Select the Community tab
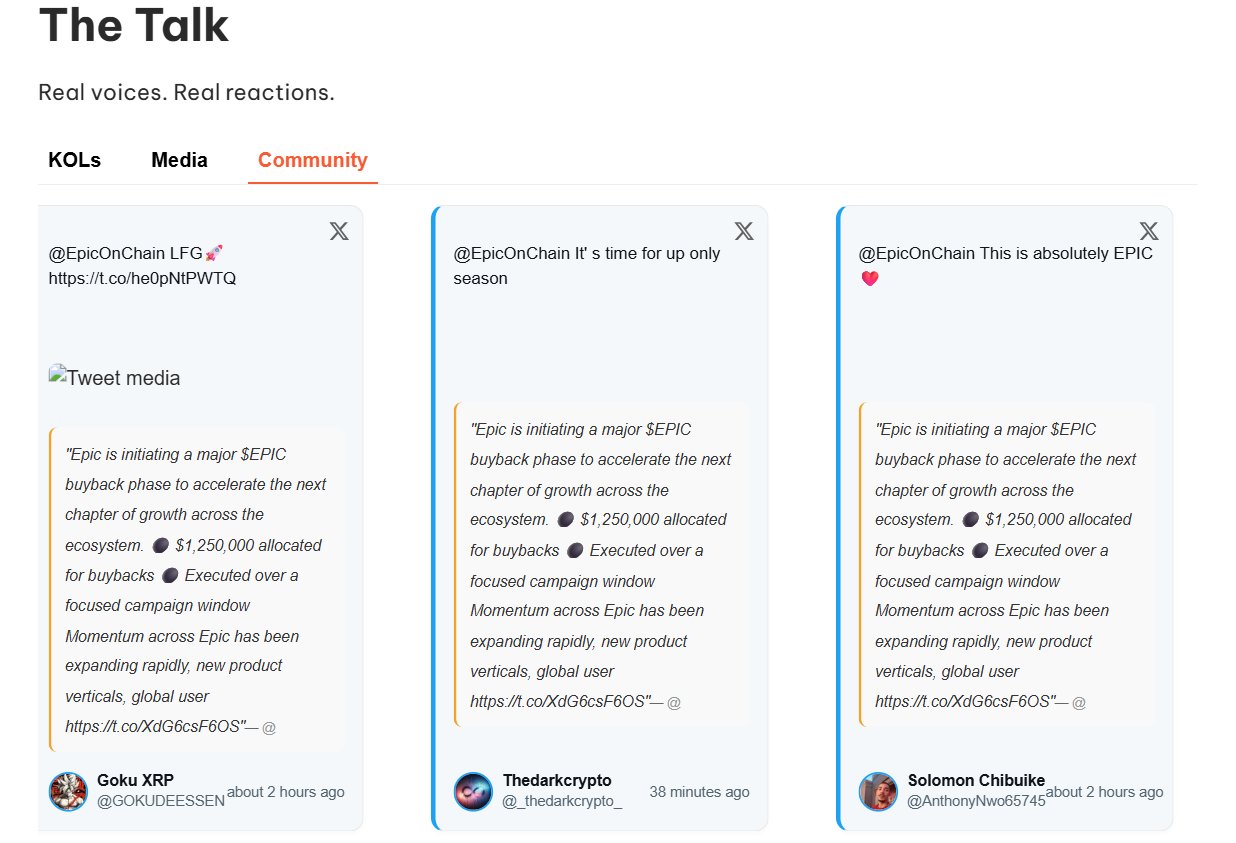 [312, 160]
